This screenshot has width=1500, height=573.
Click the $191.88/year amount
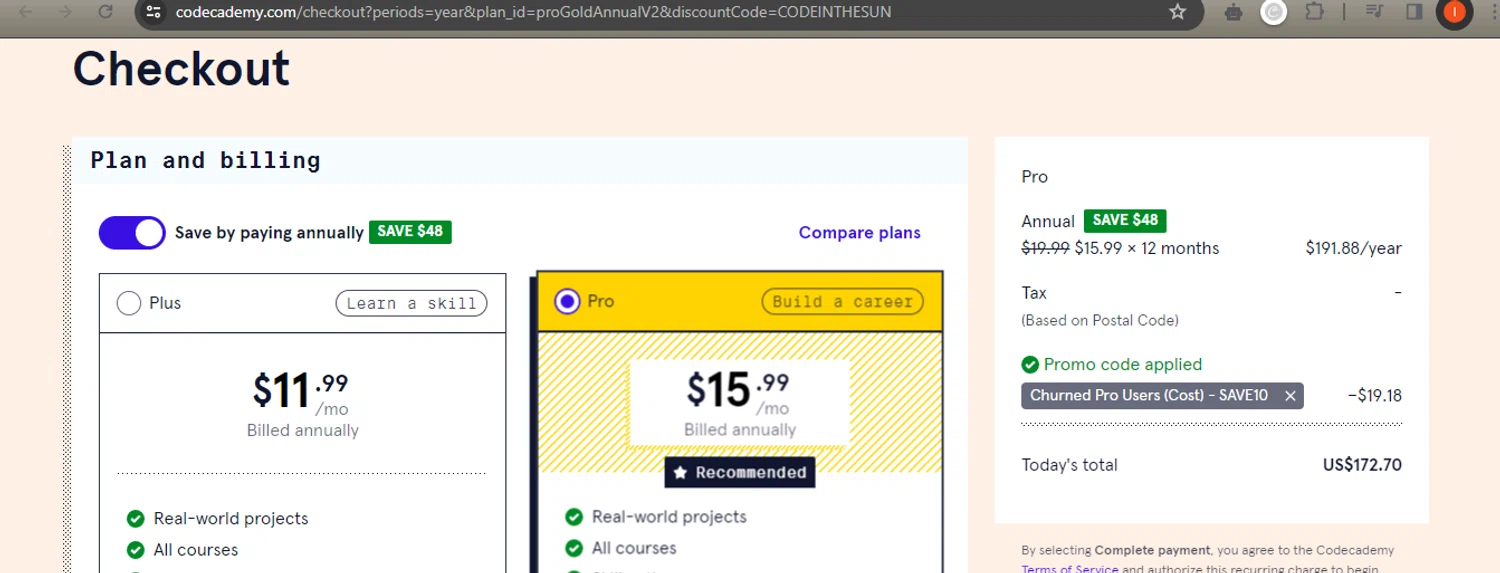pos(1354,248)
